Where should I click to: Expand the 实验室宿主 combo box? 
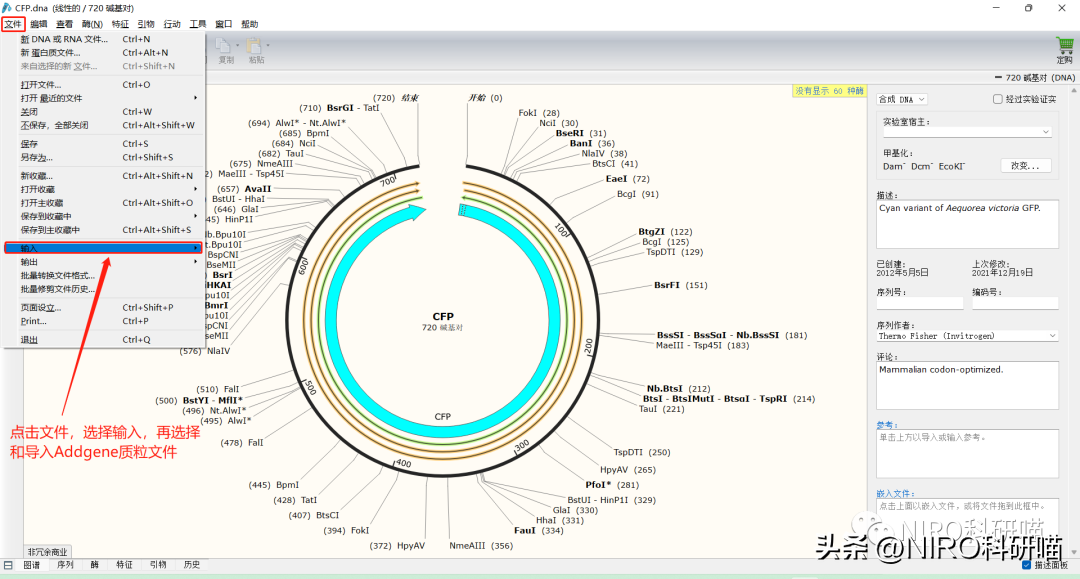tap(966, 132)
